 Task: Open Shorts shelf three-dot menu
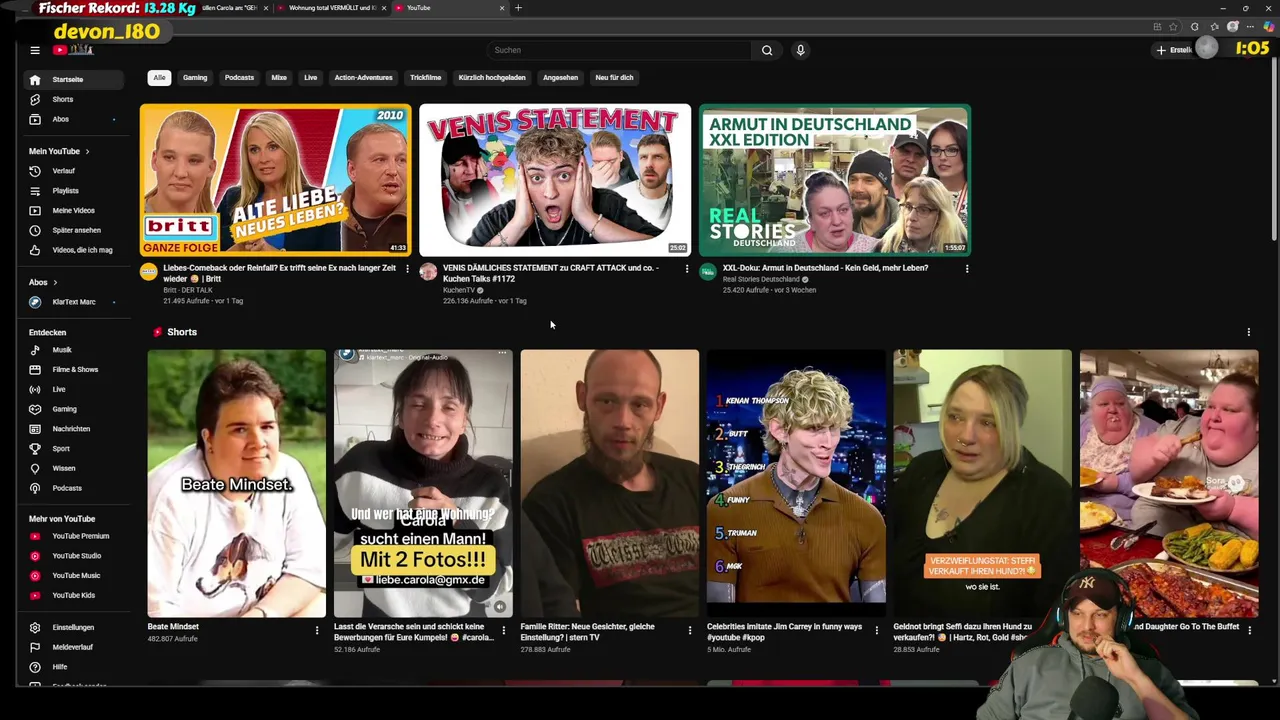(1248, 332)
